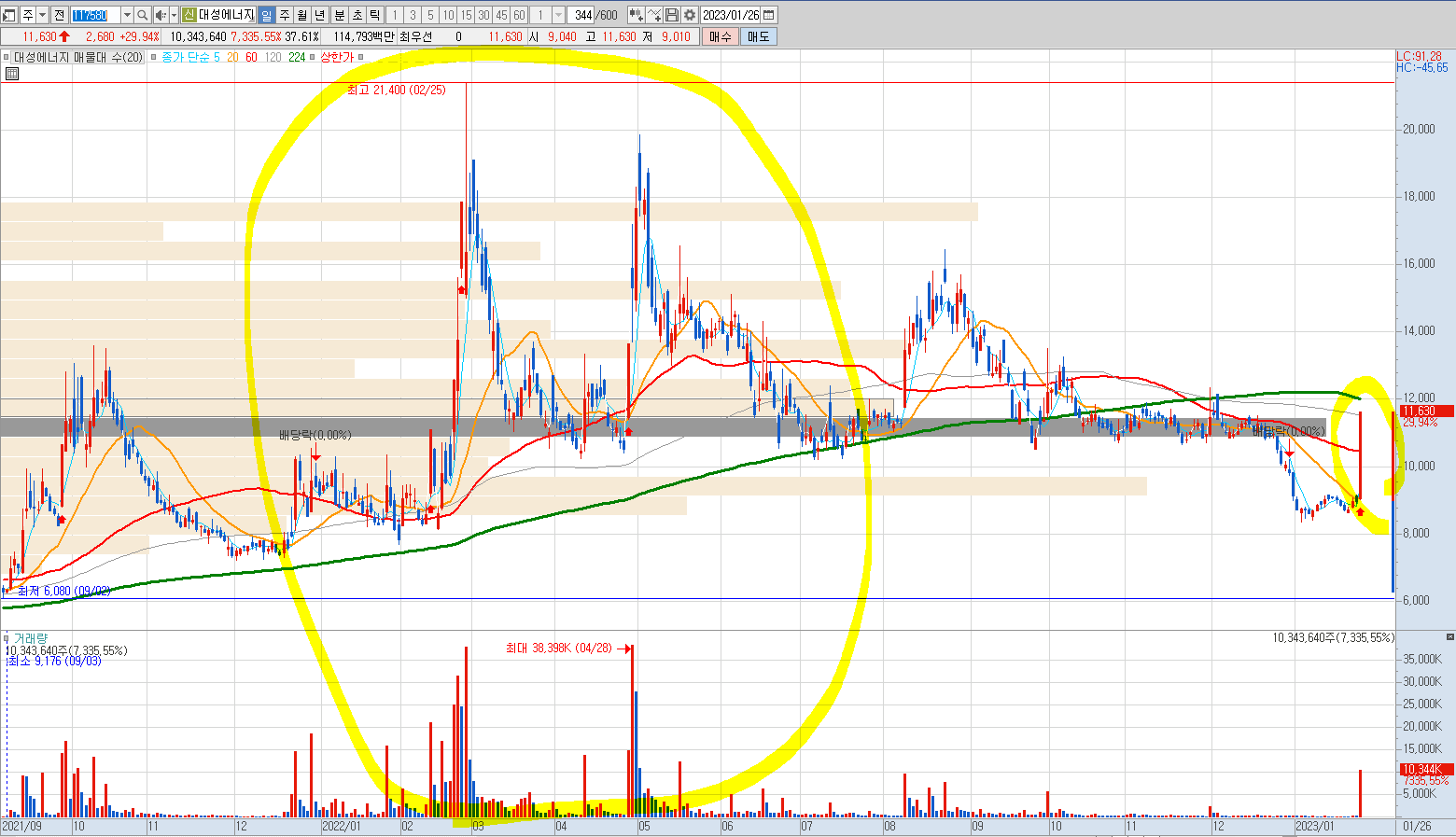1456x837 pixels.
Task: Click the magnifier stock search icon
Action: tap(142, 15)
